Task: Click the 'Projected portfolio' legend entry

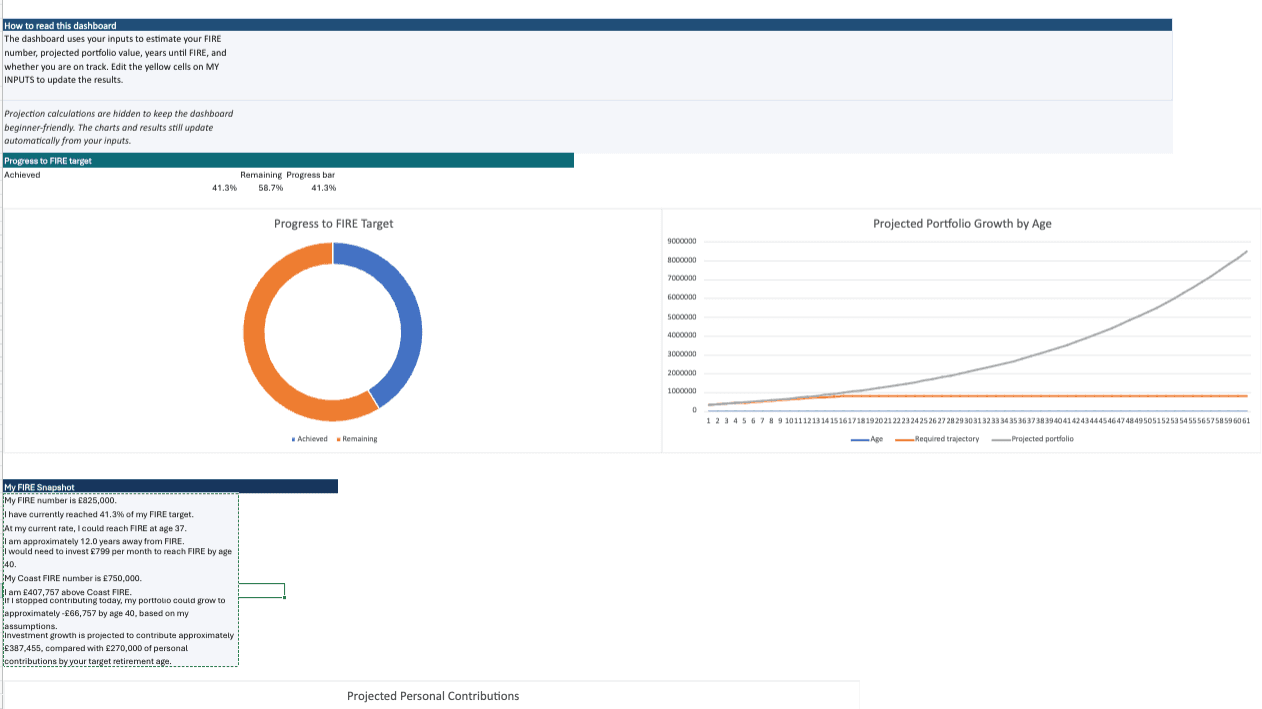Action: pyautogui.click(x=1033, y=439)
